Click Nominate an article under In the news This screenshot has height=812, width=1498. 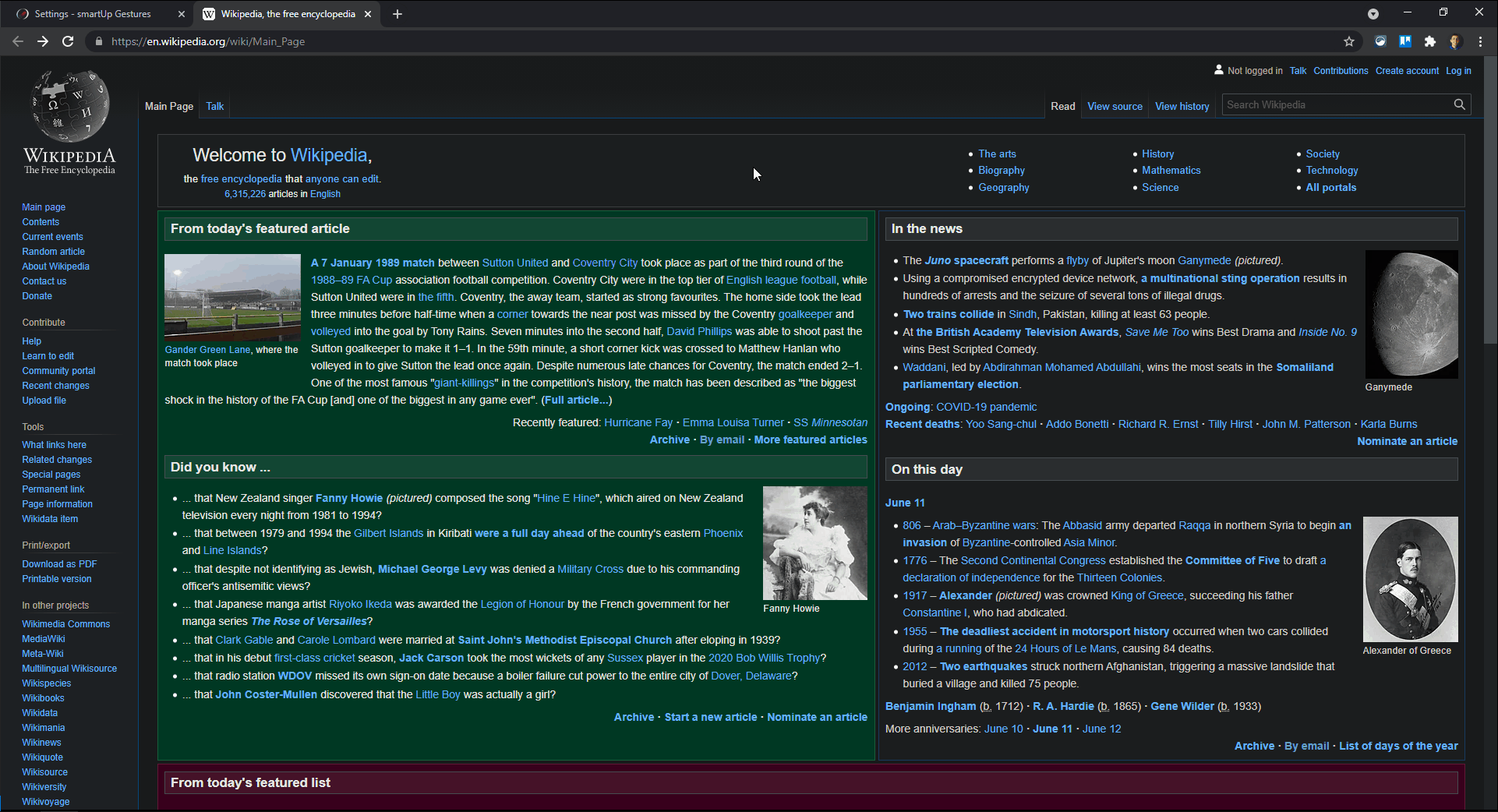point(1407,441)
